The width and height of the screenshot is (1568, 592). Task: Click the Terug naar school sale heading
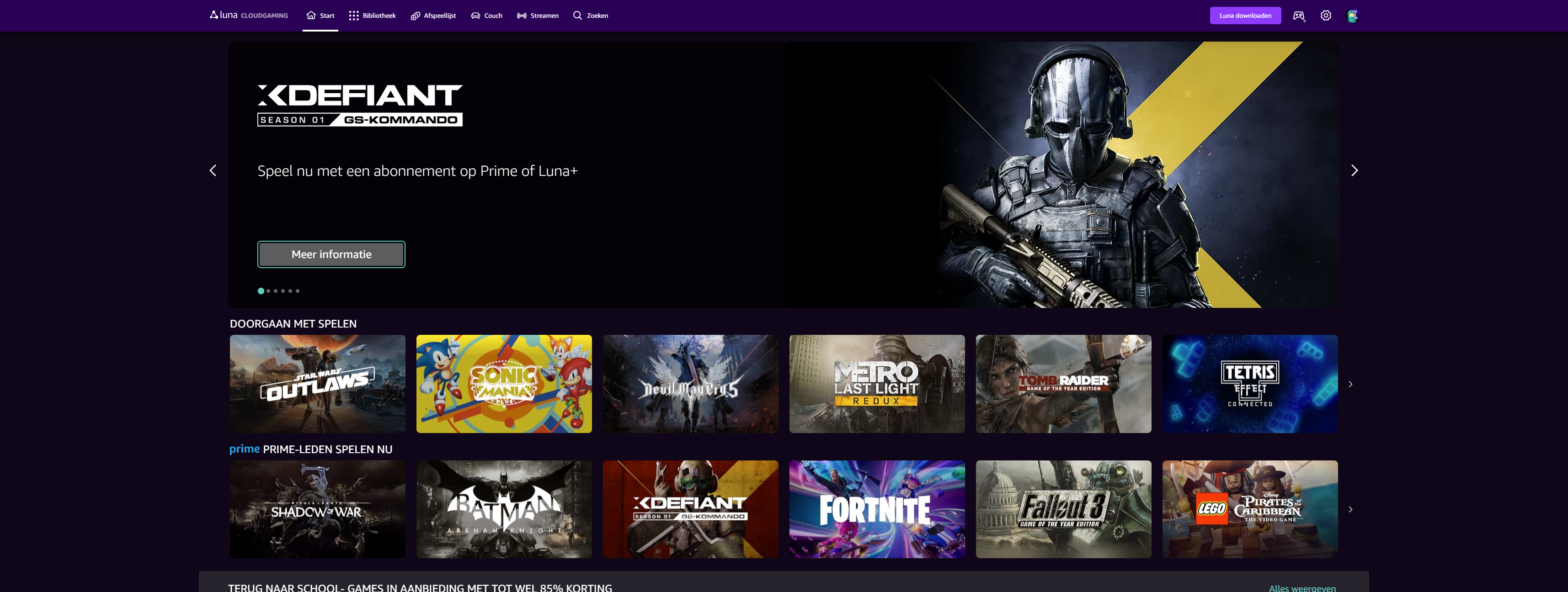[x=420, y=587]
